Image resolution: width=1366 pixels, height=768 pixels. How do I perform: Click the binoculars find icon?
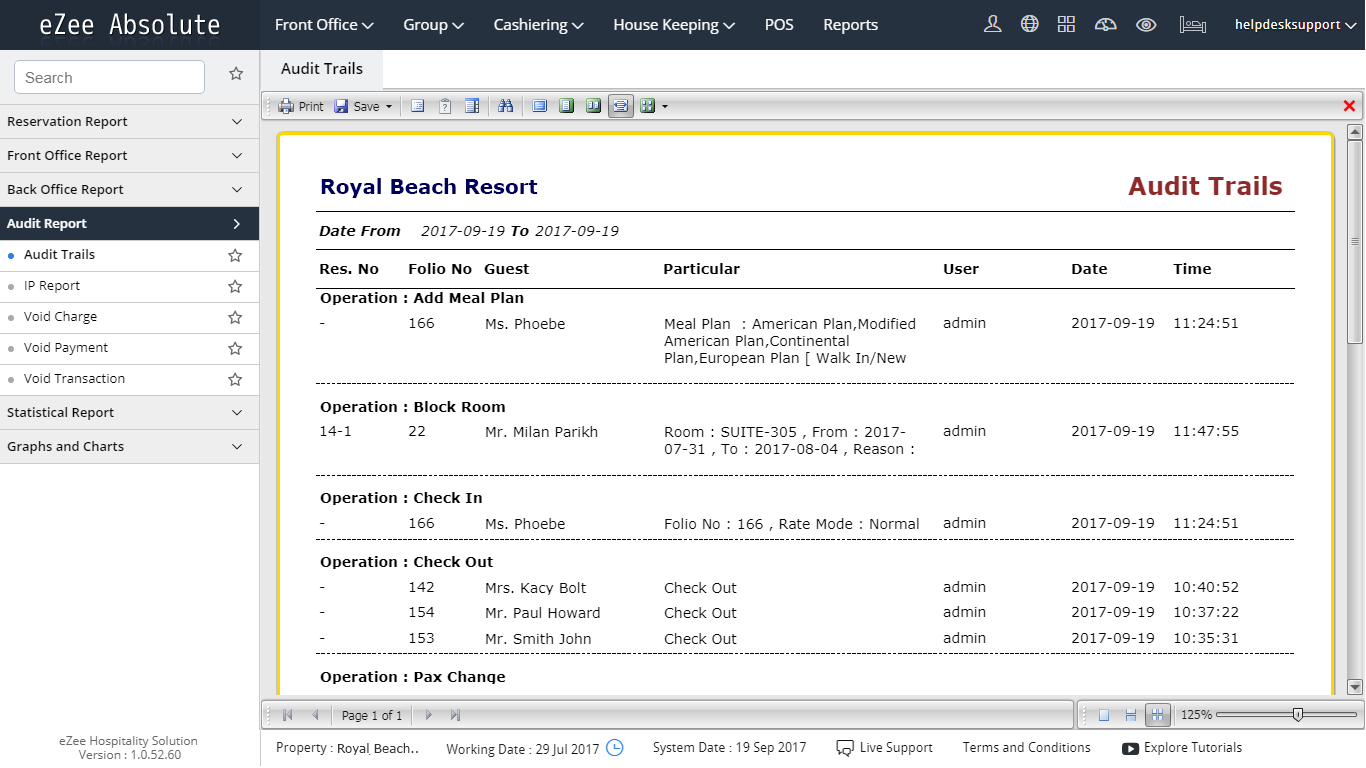pos(505,106)
